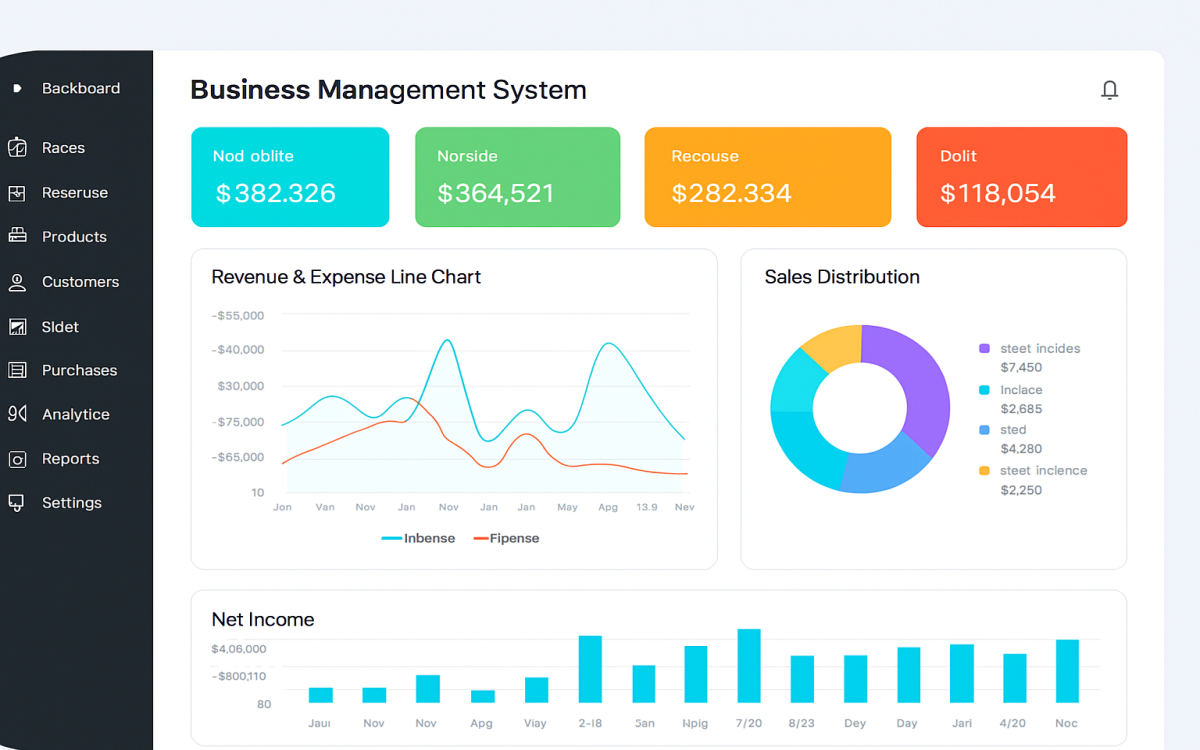Open the Backboard menu item
Screen dimensions: 1200x750
point(80,88)
